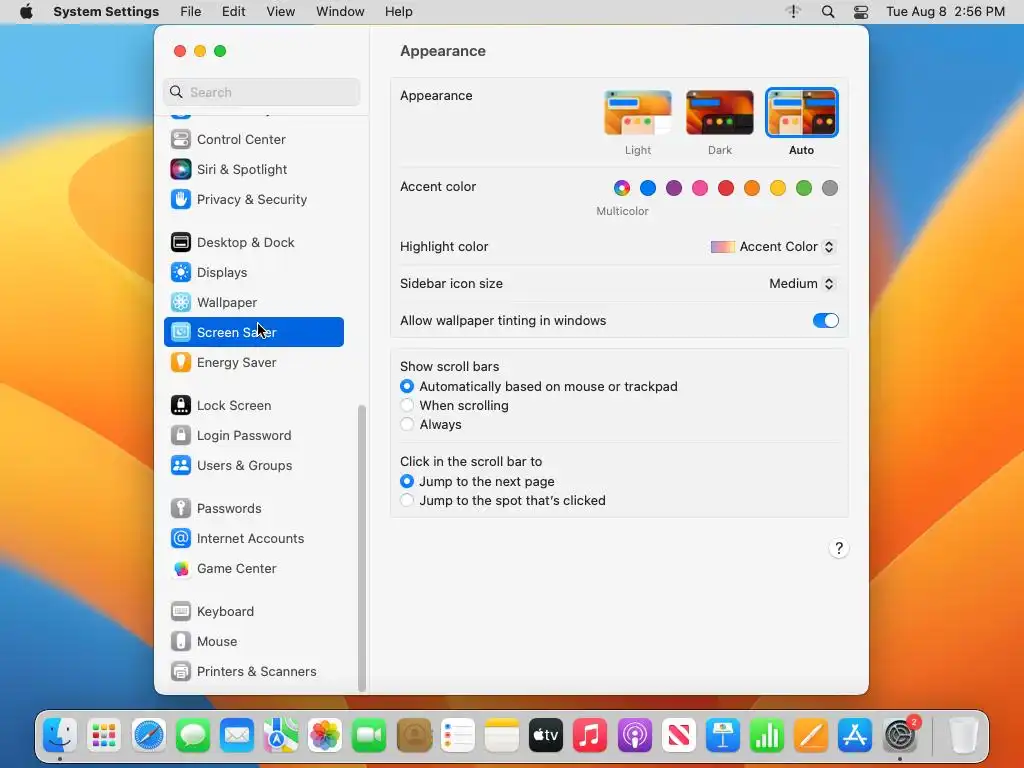The width and height of the screenshot is (1024, 768).
Task: Open Photos app in Dock
Action: coord(325,735)
